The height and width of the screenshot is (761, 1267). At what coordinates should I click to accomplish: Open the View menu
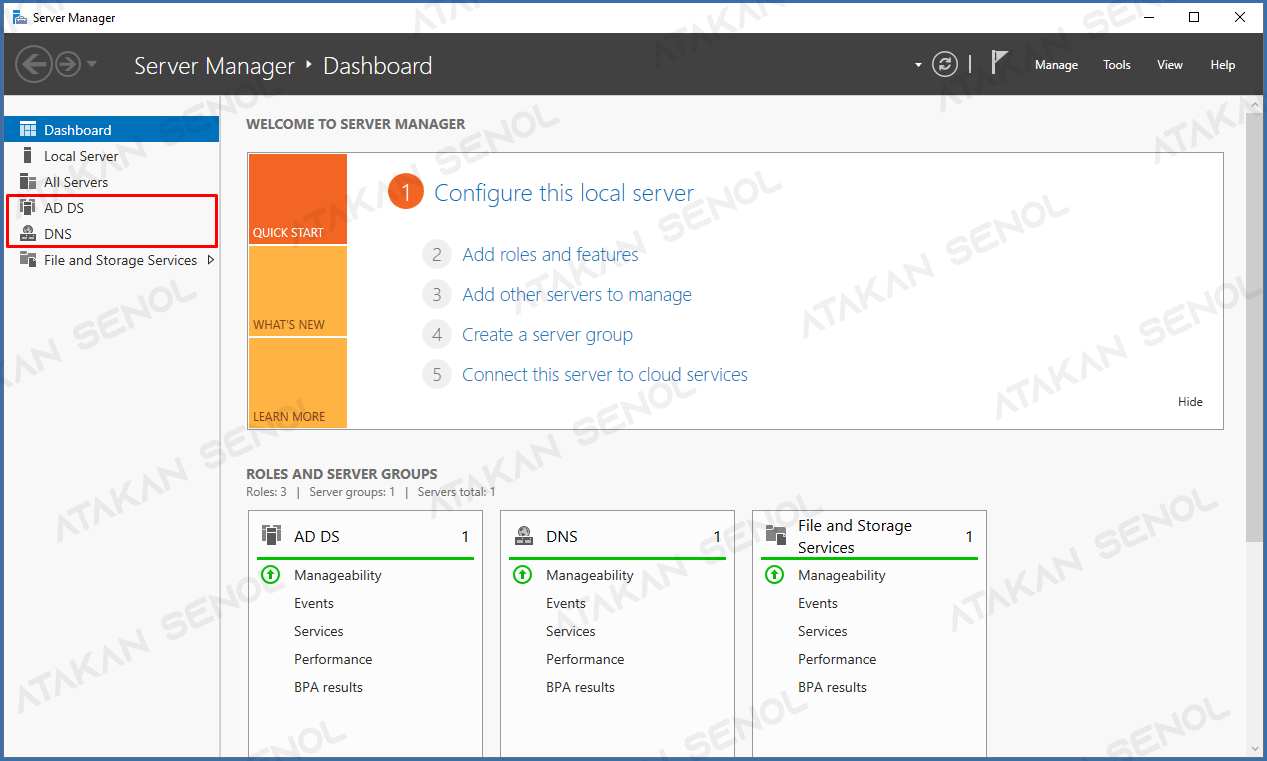click(1170, 65)
